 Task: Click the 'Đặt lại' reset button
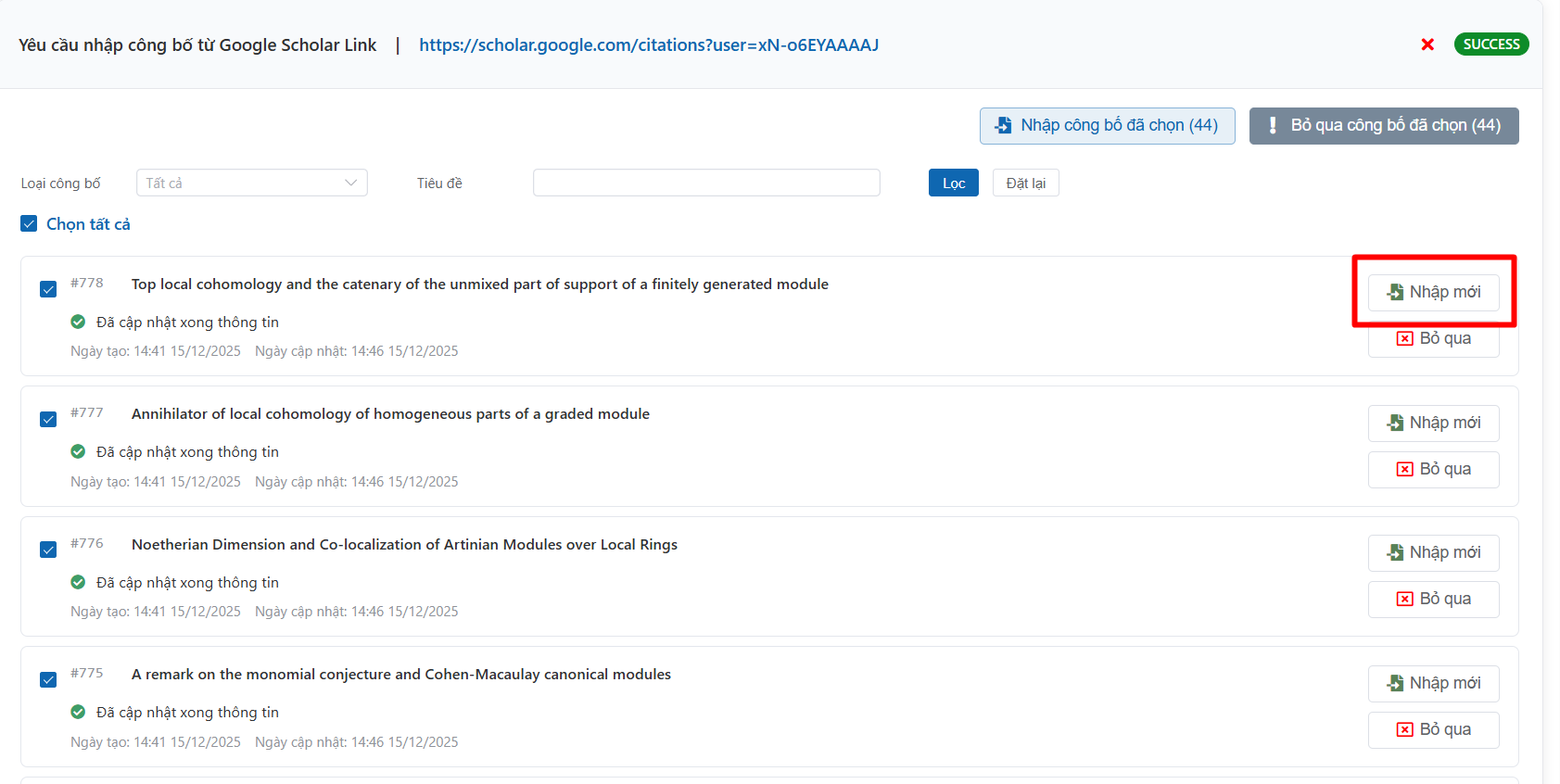pyautogui.click(x=1025, y=183)
